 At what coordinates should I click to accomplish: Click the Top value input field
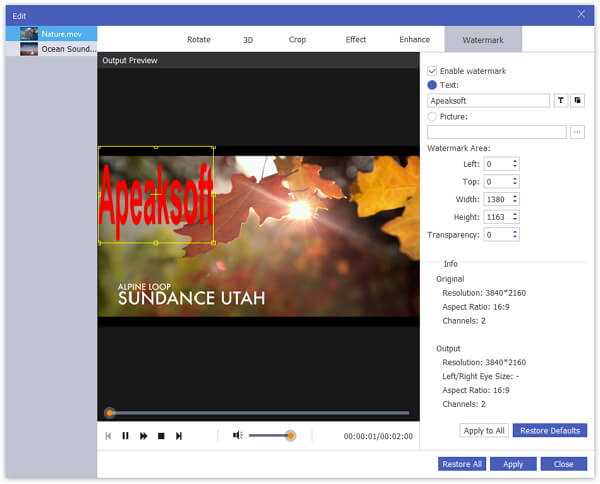pyautogui.click(x=498, y=182)
